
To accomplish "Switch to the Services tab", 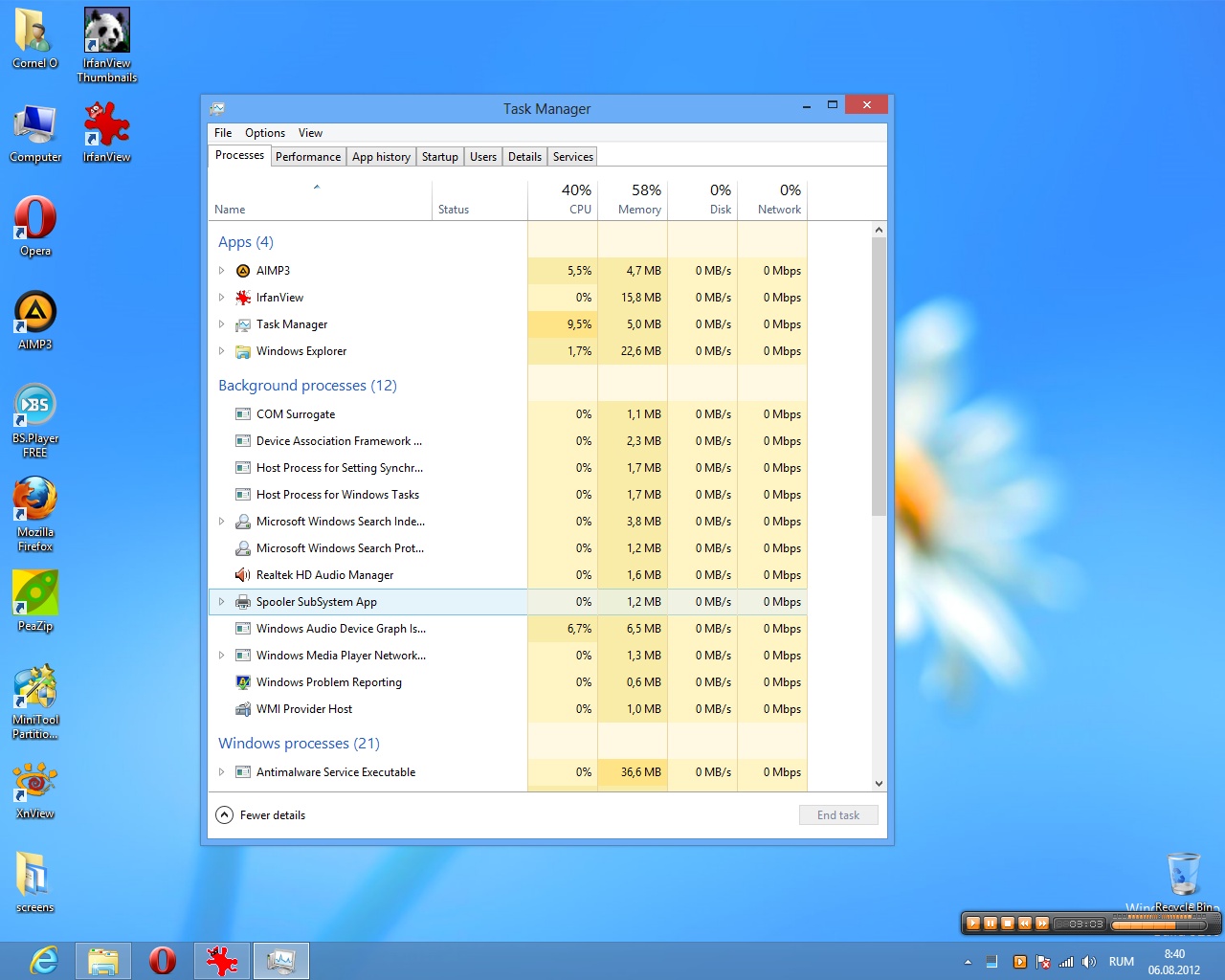I will coord(573,157).
